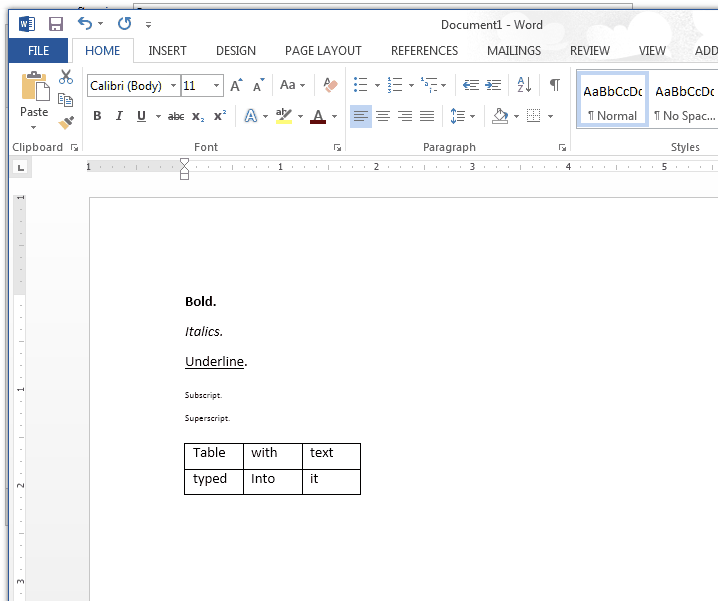This screenshot has width=718, height=601.
Task: Toggle Bold formatting button
Action: (x=97, y=117)
